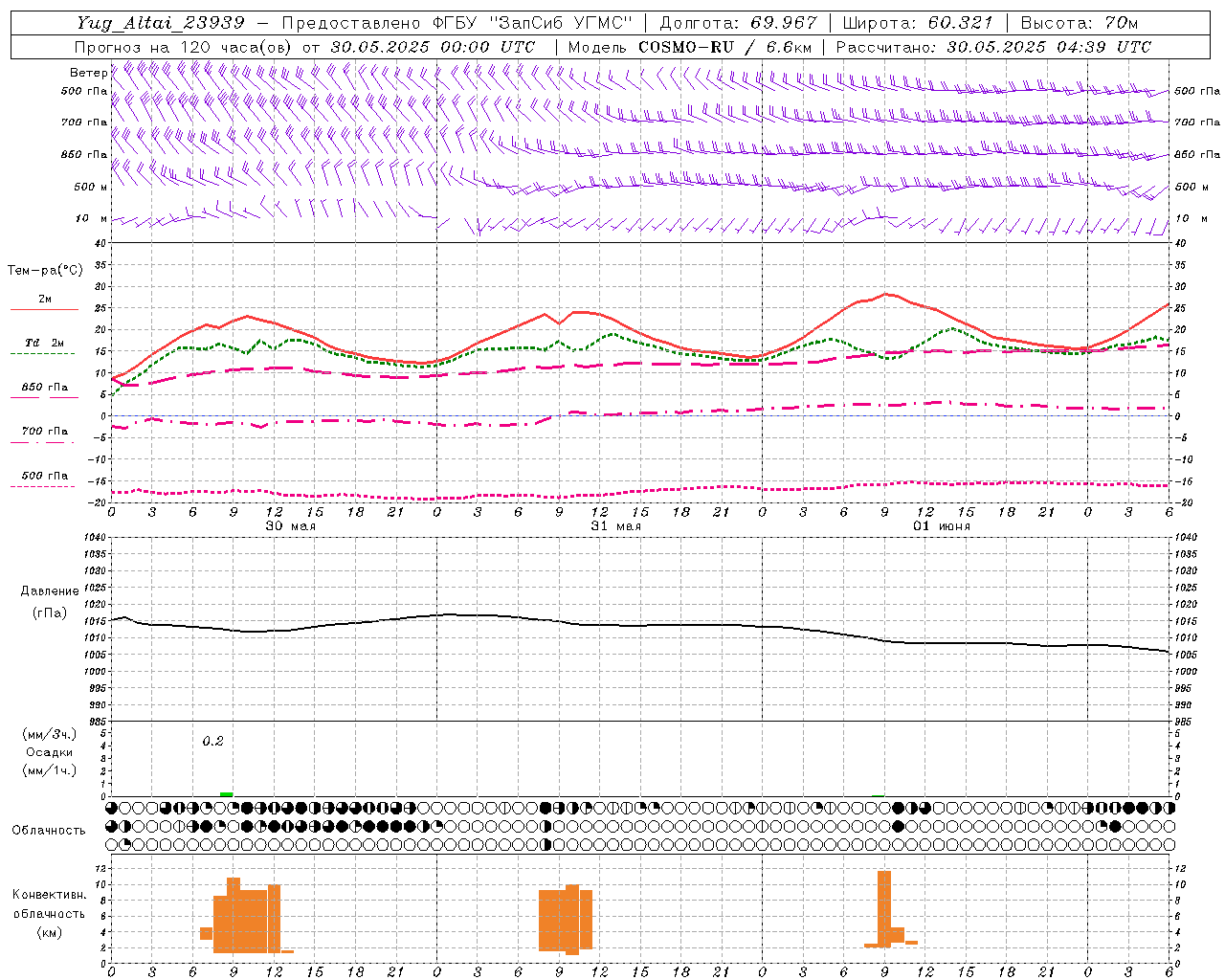Click the red 2м temperature legend line
1225x980 pixels.
pyautogui.click(x=43, y=309)
